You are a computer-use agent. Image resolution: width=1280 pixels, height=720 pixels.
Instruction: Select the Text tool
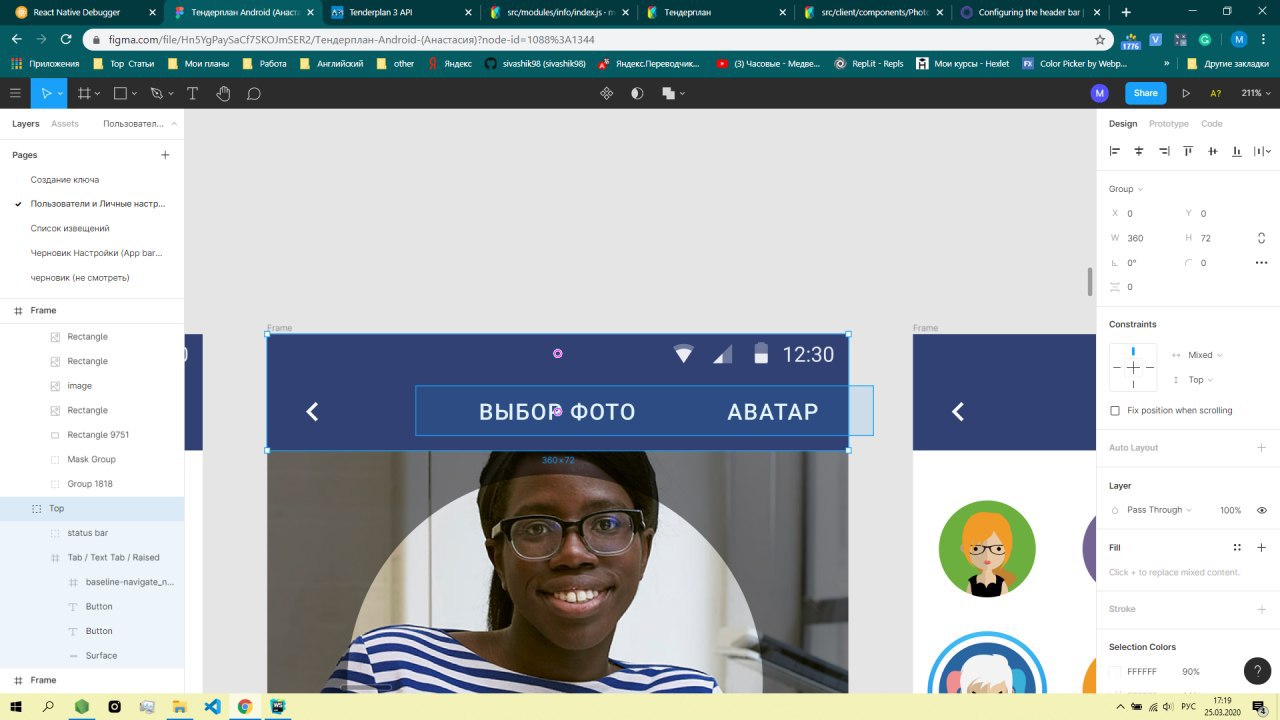[192, 93]
